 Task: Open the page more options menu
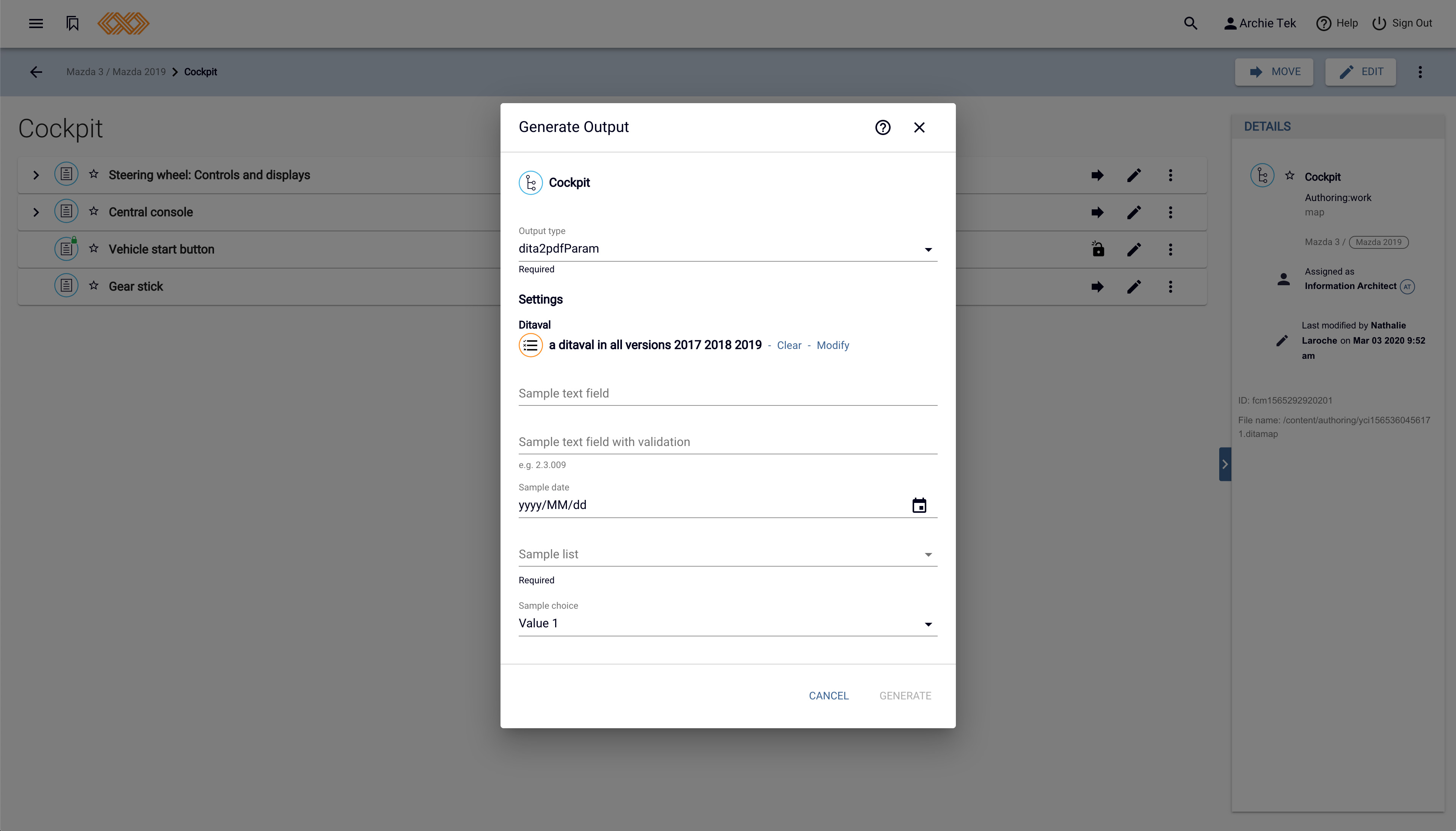tap(1420, 72)
